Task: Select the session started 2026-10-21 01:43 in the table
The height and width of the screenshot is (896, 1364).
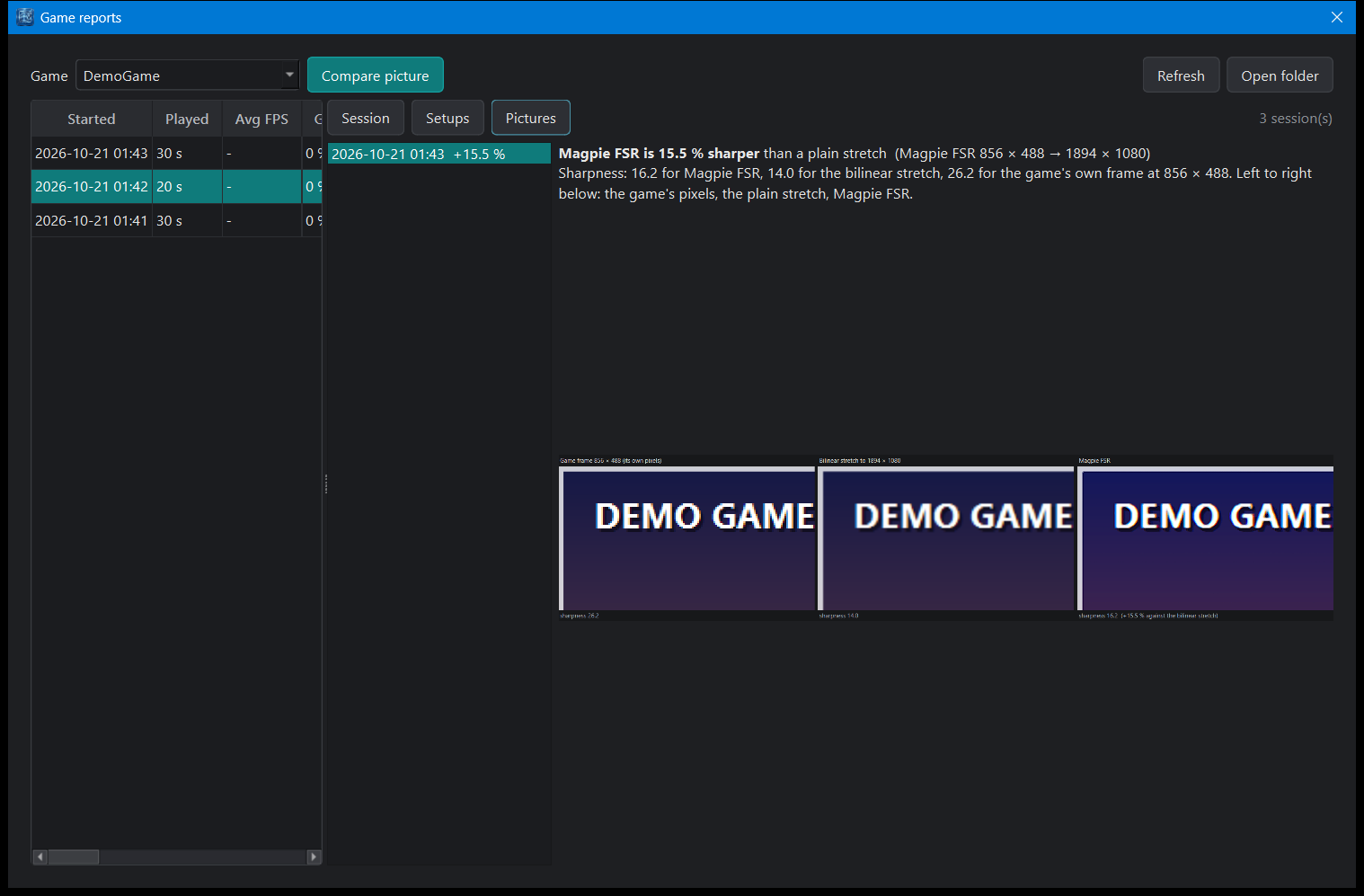Action: [177, 154]
